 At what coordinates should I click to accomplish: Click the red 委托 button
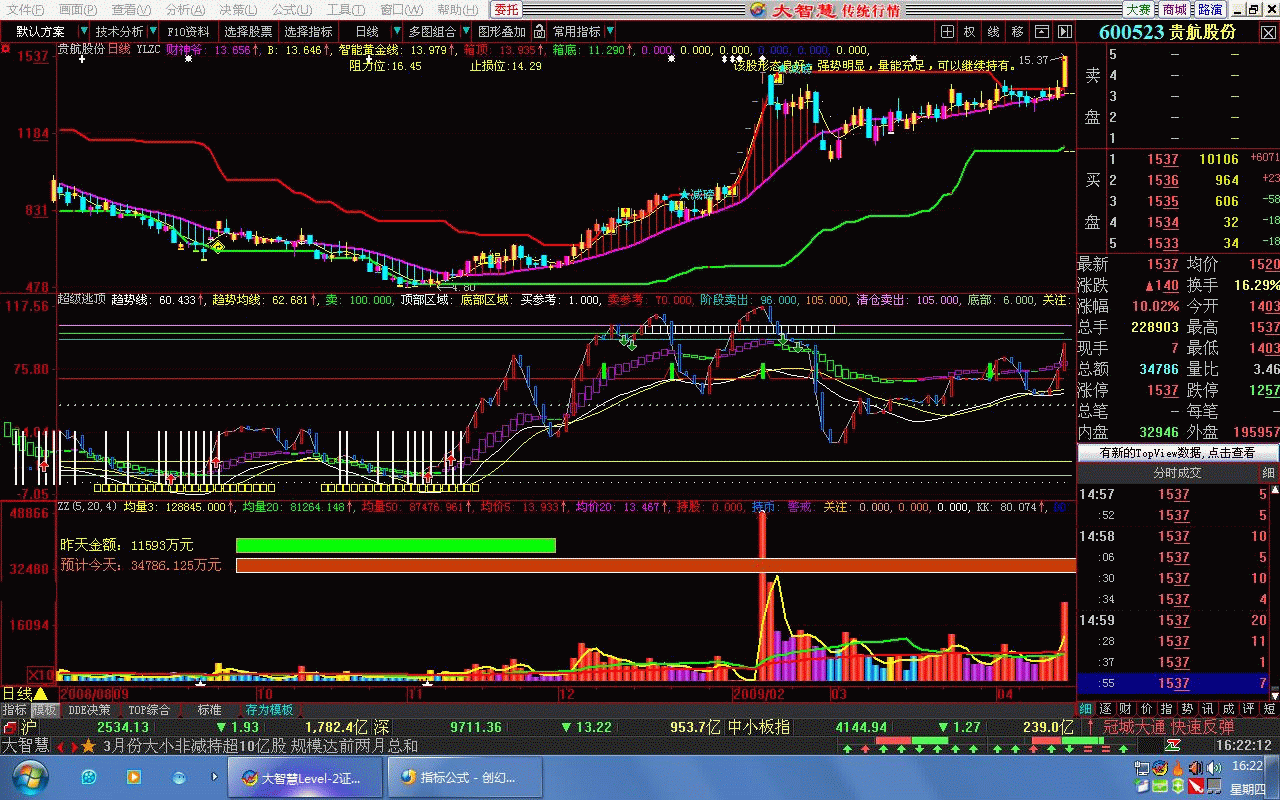click(x=507, y=10)
